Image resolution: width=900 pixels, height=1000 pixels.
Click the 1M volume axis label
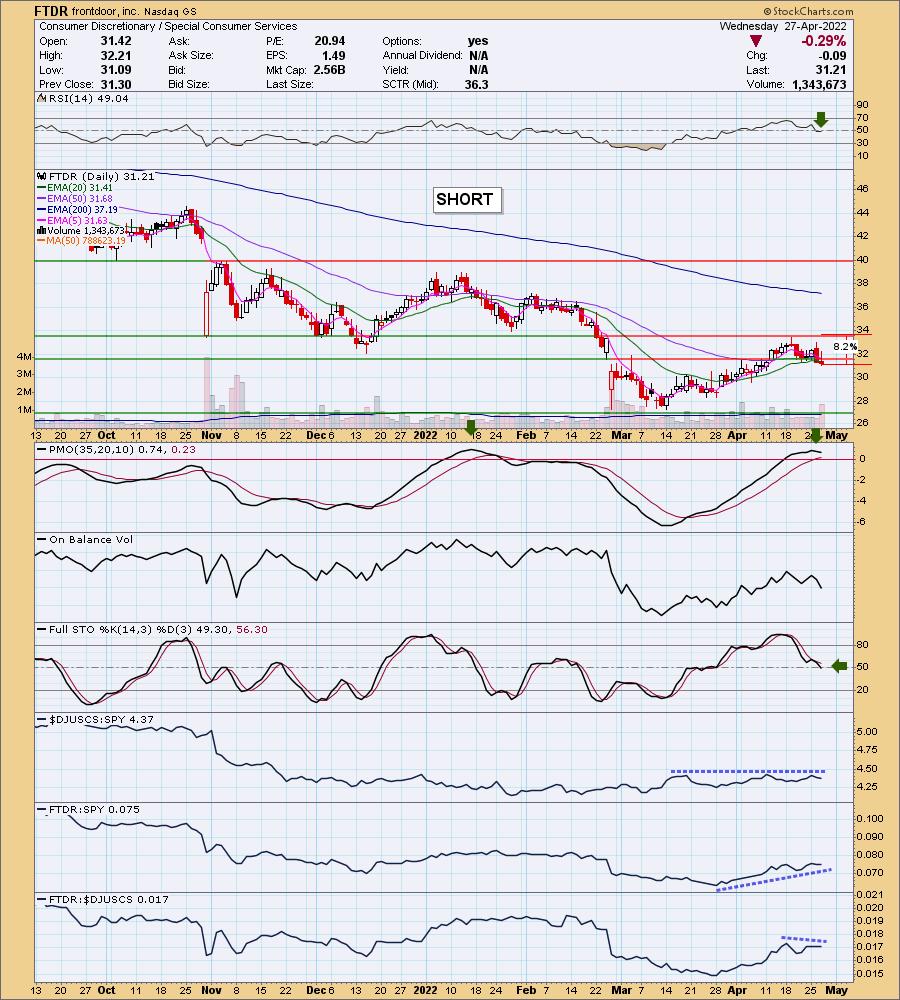[24, 410]
